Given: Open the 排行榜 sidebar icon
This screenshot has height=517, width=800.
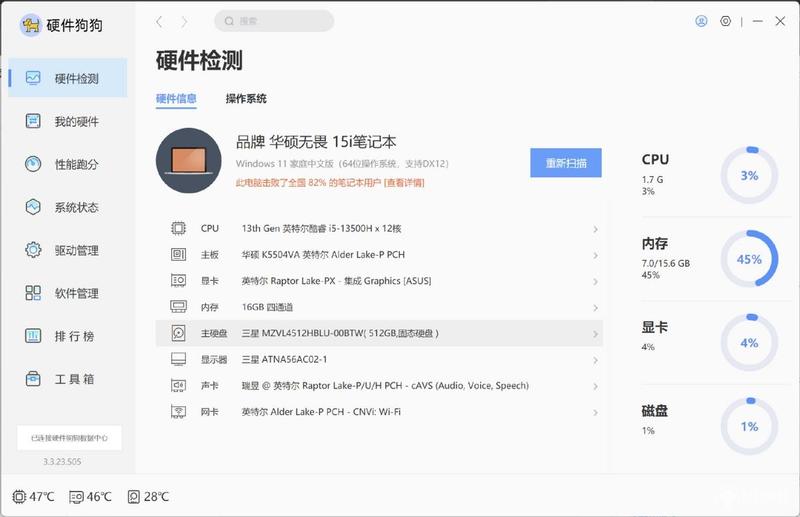Looking at the screenshot, I should 33,335.
